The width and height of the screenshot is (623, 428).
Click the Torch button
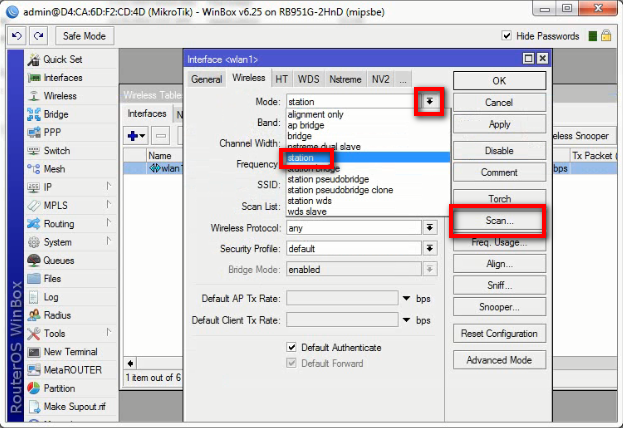click(x=499, y=198)
